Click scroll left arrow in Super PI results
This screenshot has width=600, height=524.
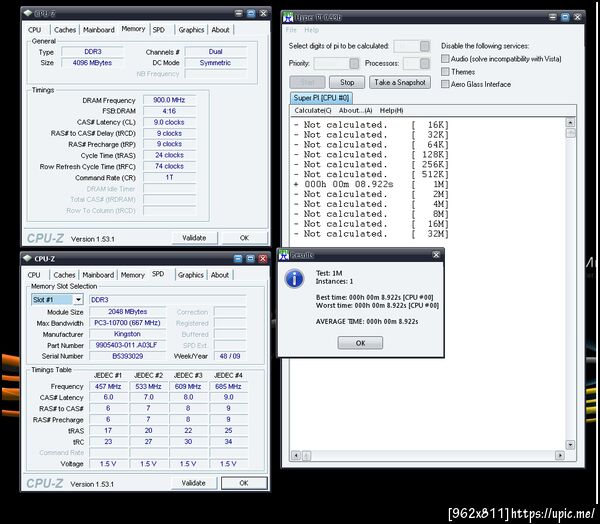(x=295, y=455)
